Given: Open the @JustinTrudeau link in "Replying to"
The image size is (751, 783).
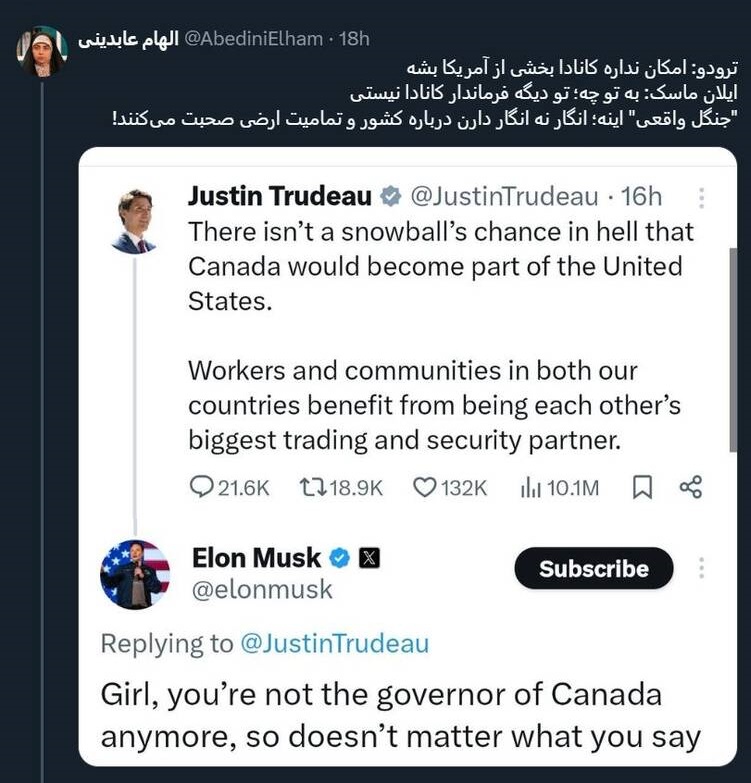Looking at the screenshot, I should point(334,644).
